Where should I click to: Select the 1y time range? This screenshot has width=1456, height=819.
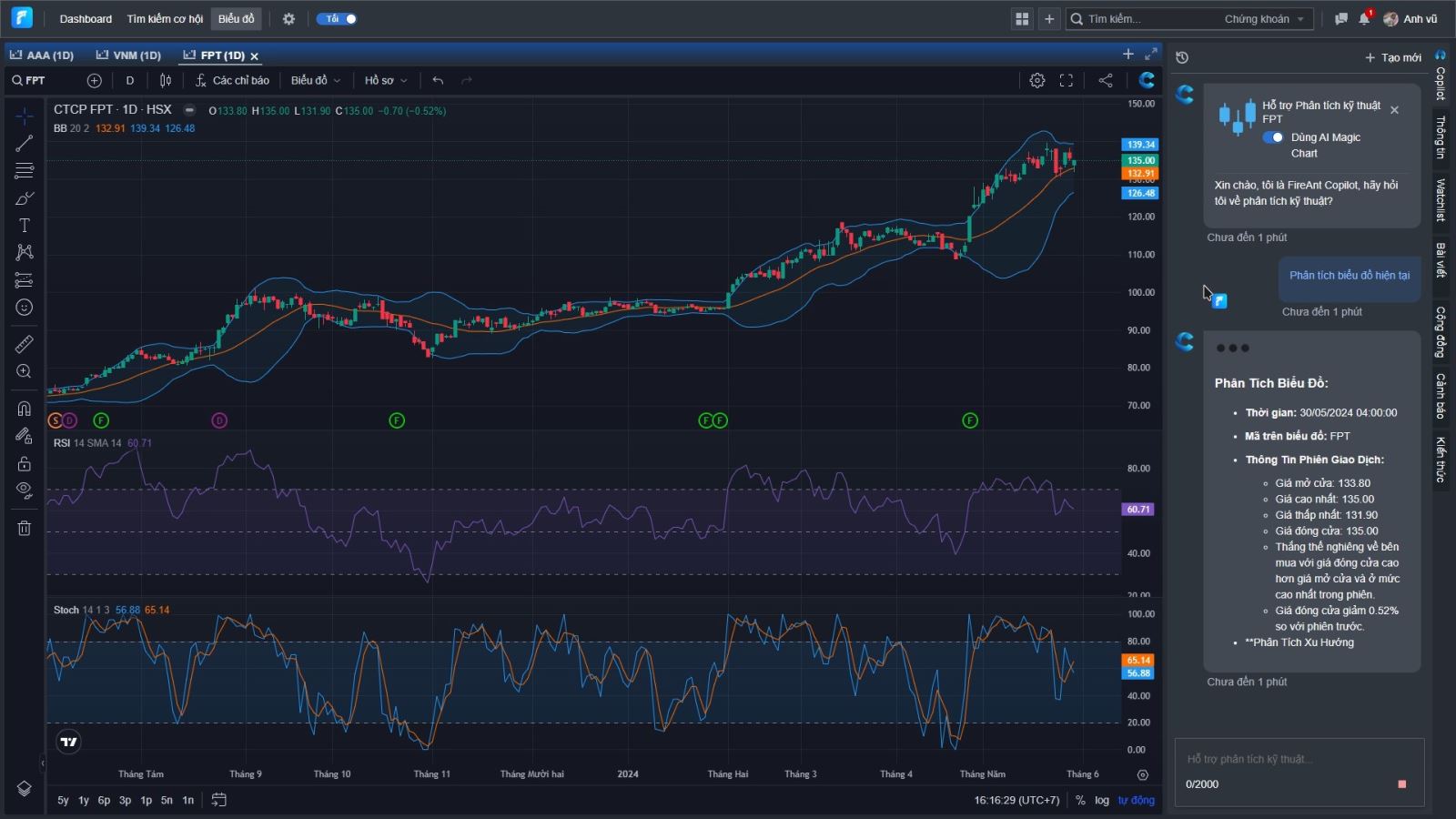84,800
